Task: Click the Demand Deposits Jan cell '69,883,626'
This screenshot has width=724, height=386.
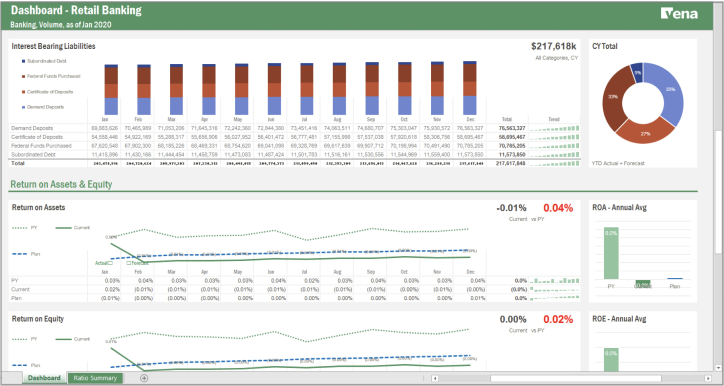Action: (x=104, y=128)
